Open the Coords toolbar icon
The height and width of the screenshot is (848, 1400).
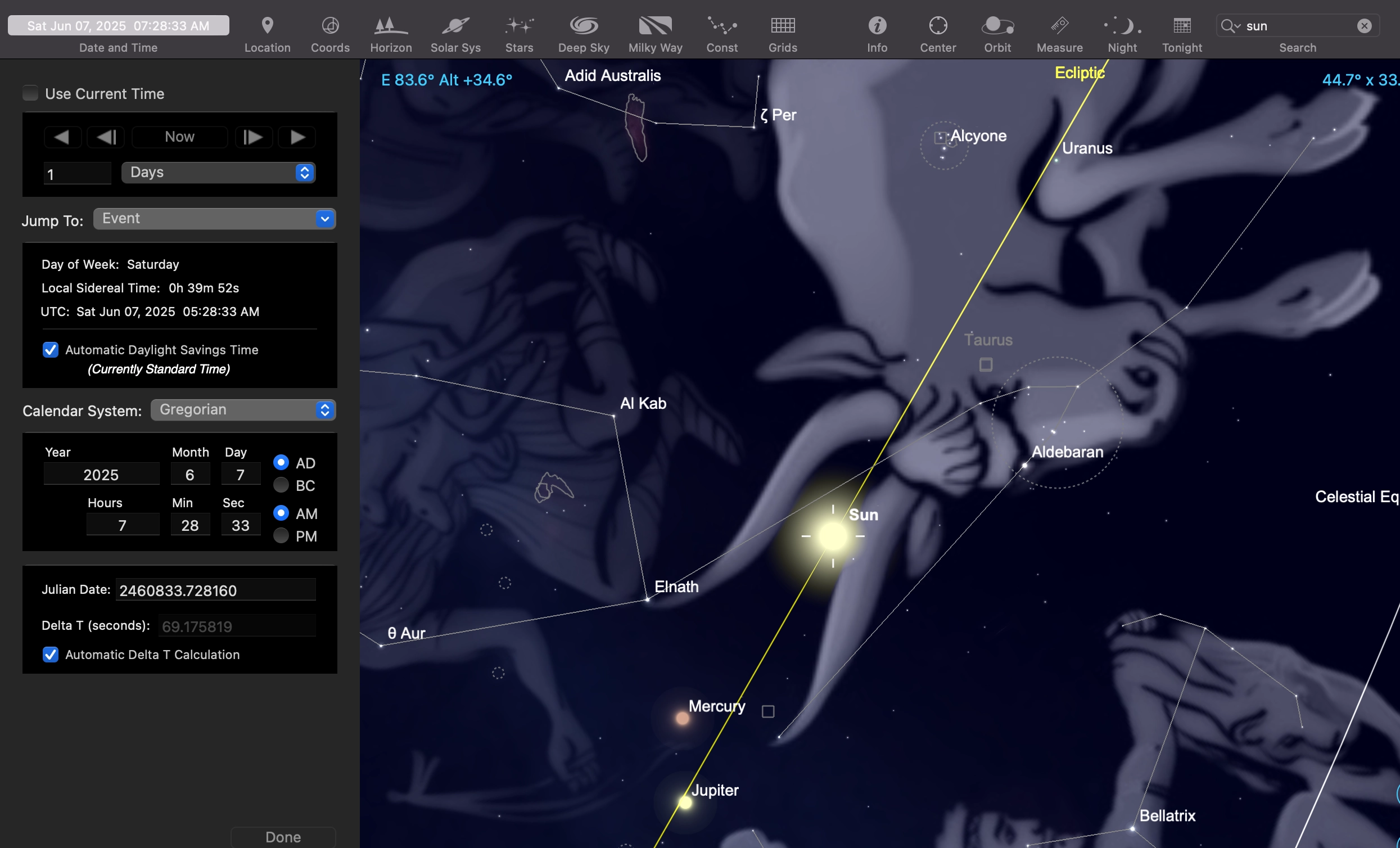click(x=330, y=25)
